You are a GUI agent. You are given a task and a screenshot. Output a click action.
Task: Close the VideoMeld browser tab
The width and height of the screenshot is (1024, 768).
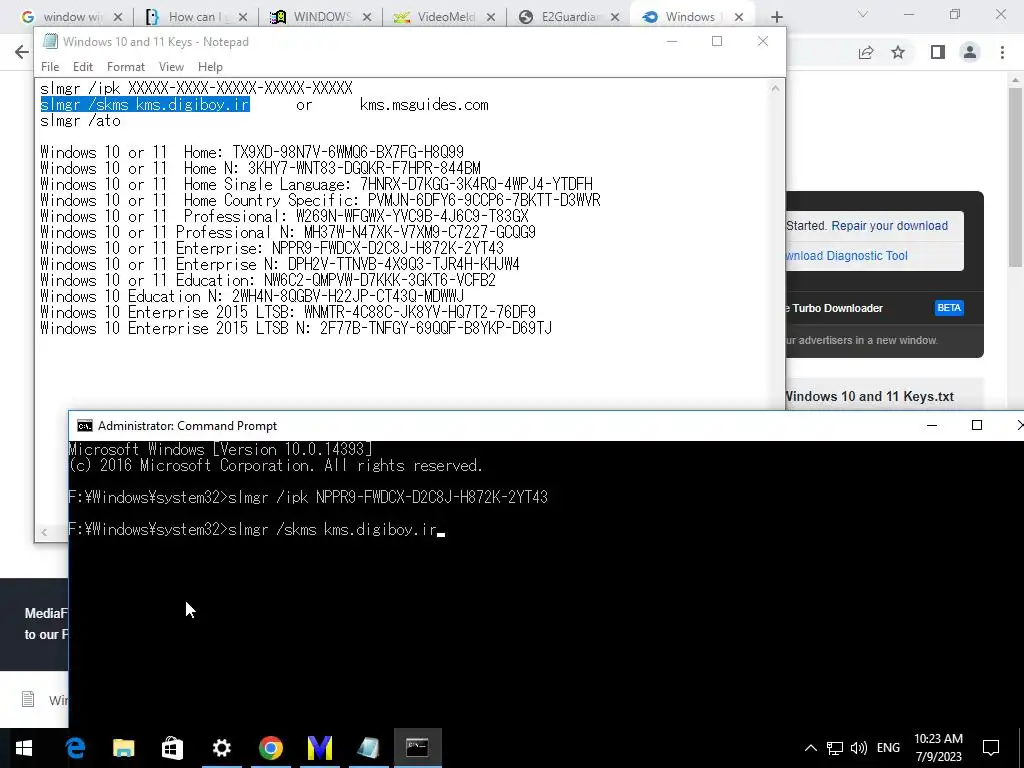(490, 17)
